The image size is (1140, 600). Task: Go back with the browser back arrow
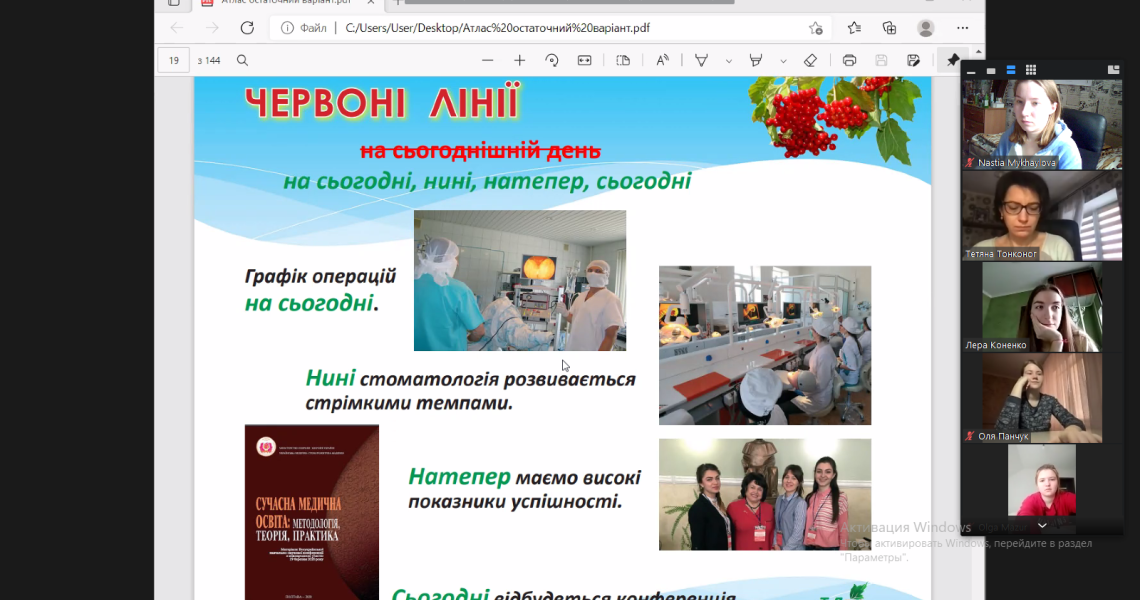pyautogui.click(x=177, y=28)
